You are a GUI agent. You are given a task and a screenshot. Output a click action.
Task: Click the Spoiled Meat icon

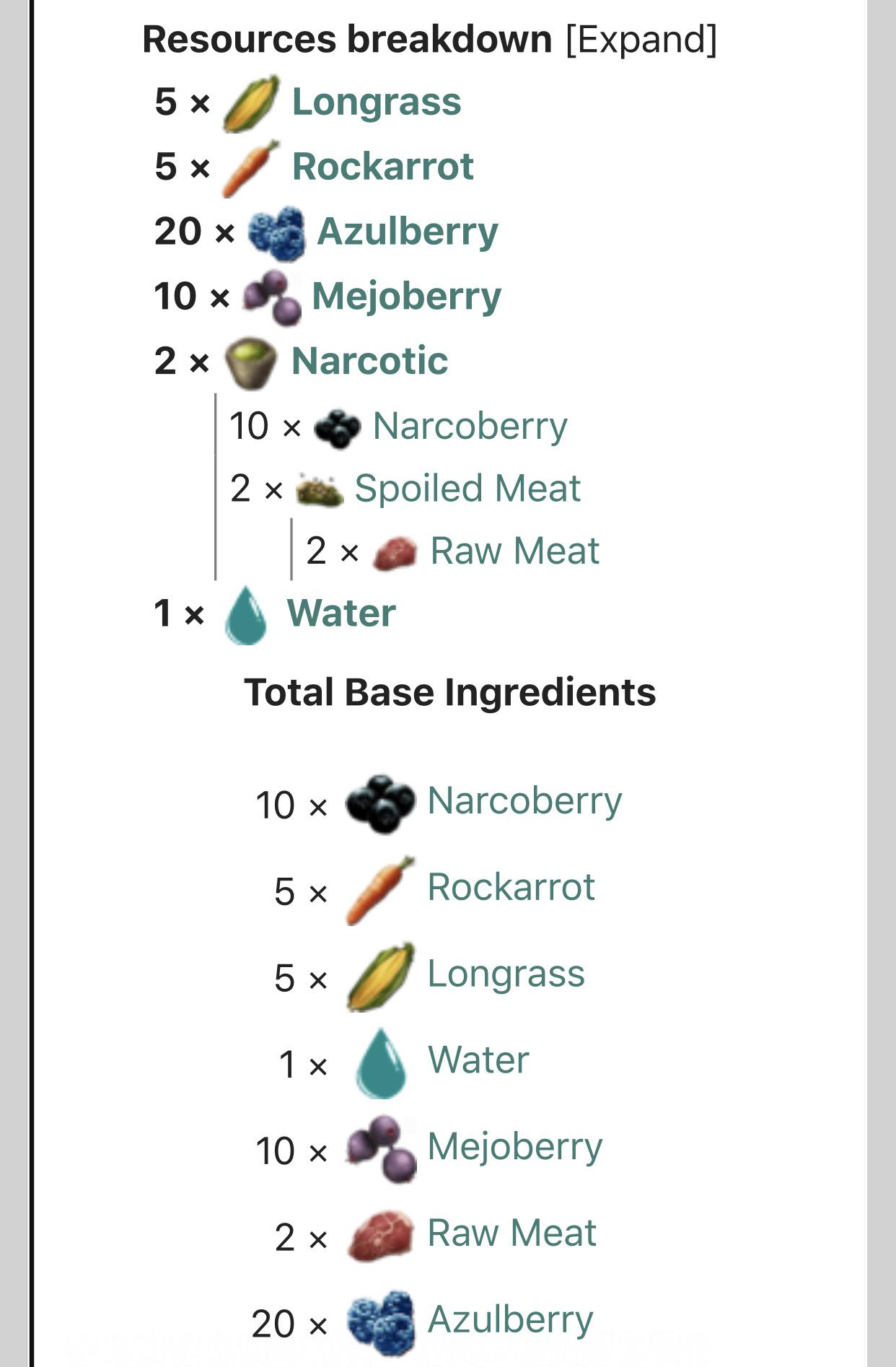pyautogui.click(x=319, y=490)
